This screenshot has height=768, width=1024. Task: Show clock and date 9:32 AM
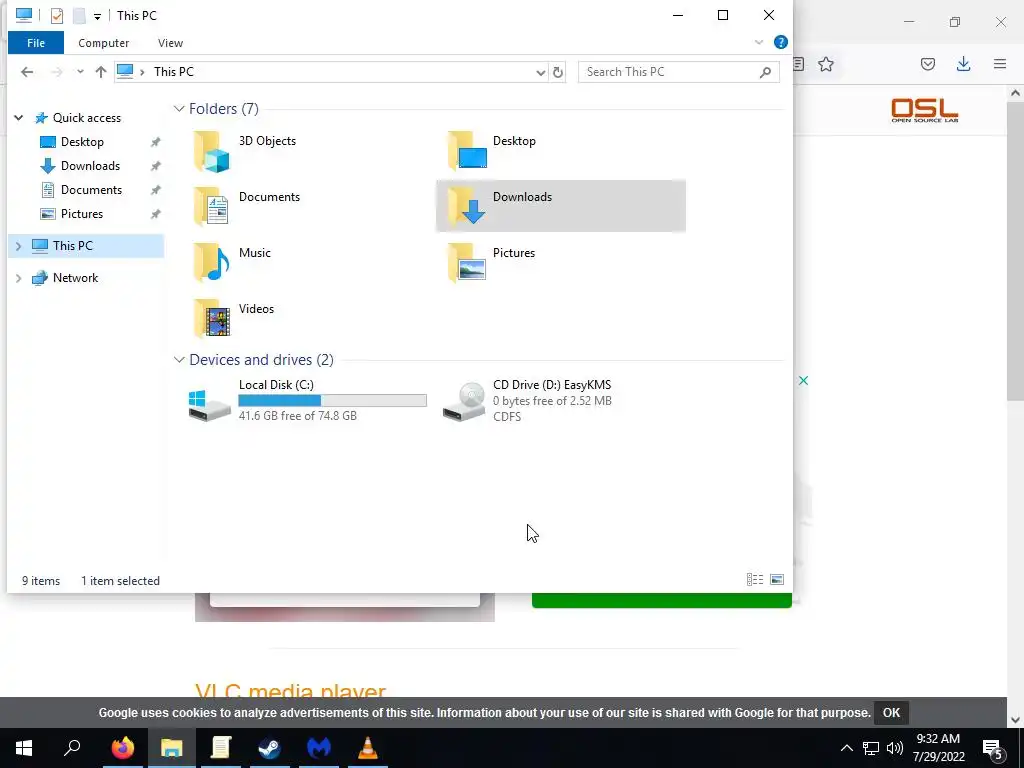pyautogui.click(x=938, y=748)
